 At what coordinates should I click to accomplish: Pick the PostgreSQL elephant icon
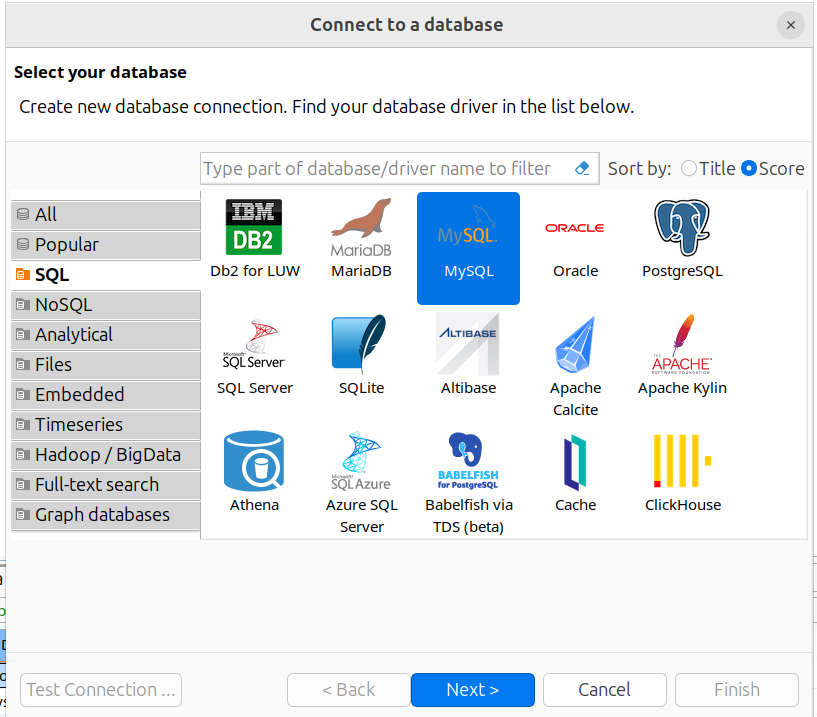click(x=682, y=228)
